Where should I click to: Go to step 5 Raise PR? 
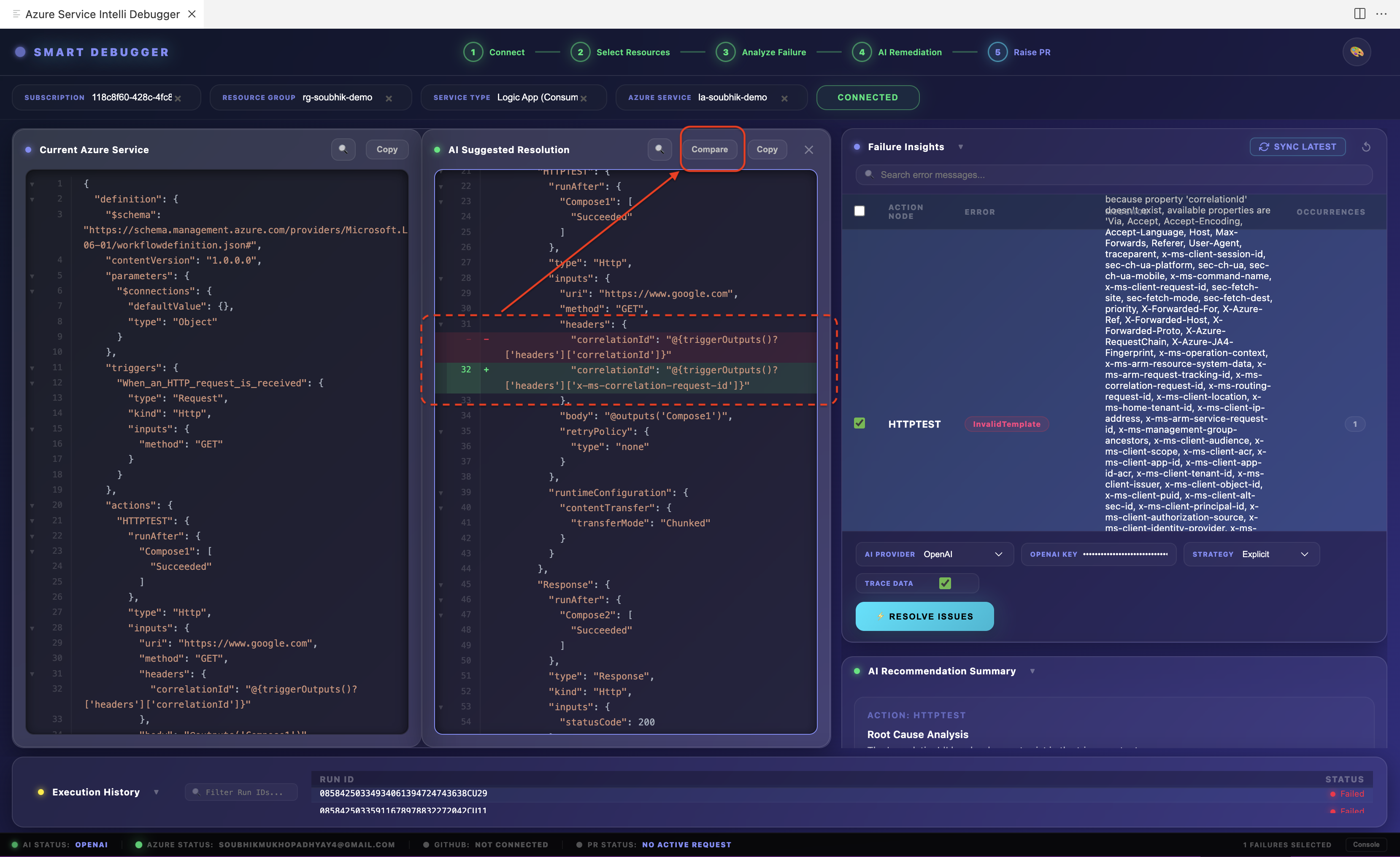pyautogui.click(x=1019, y=52)
